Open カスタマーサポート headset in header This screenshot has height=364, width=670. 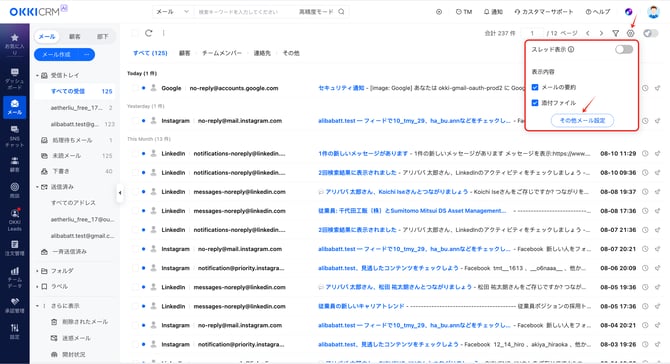pyautogui.click(x=544, y=12)
